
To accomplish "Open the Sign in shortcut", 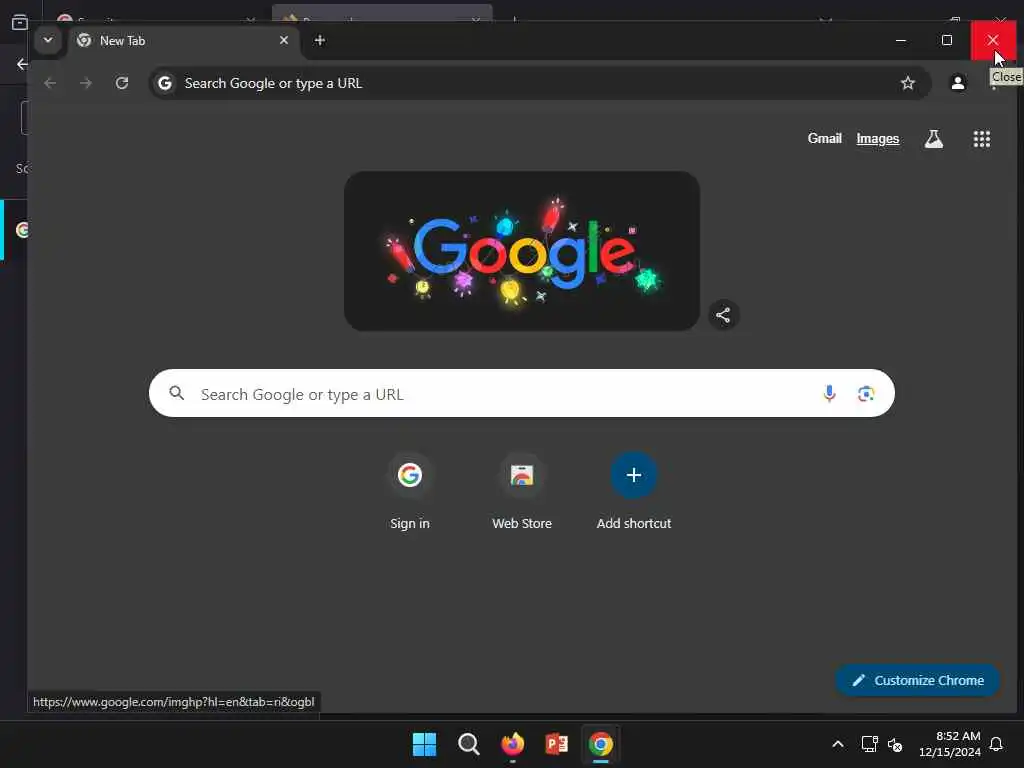I will (x=409, y=491).
